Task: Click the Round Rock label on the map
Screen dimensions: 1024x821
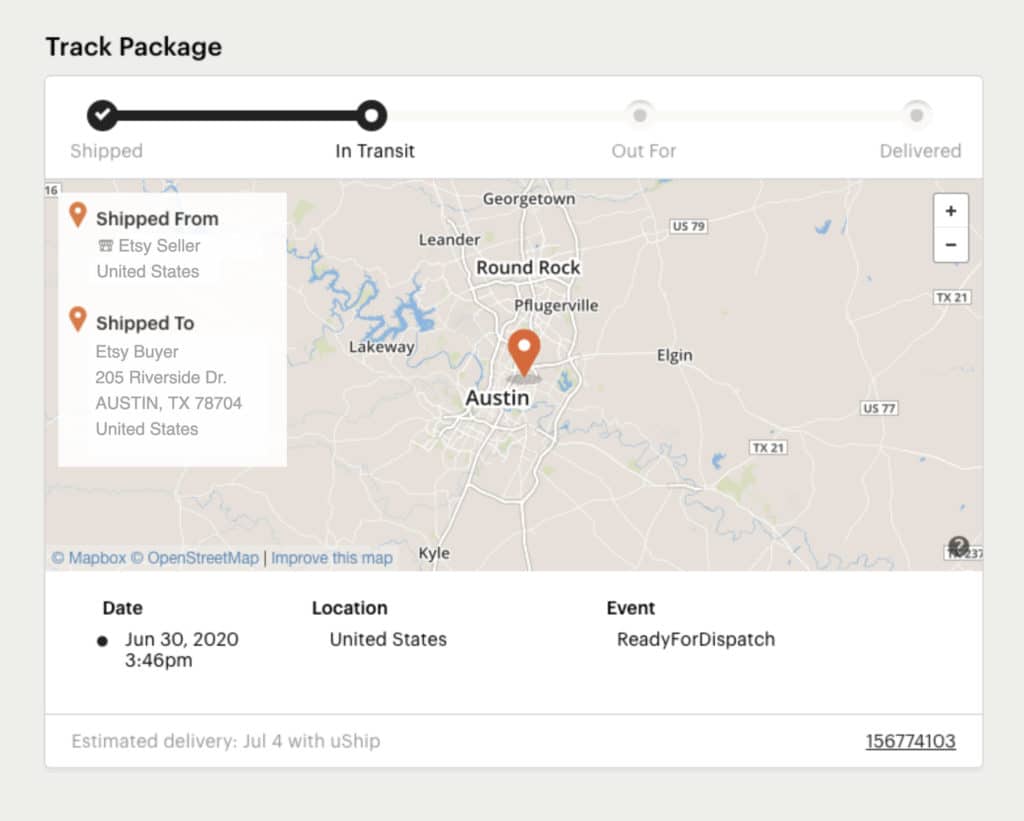Action: point(528,268)
